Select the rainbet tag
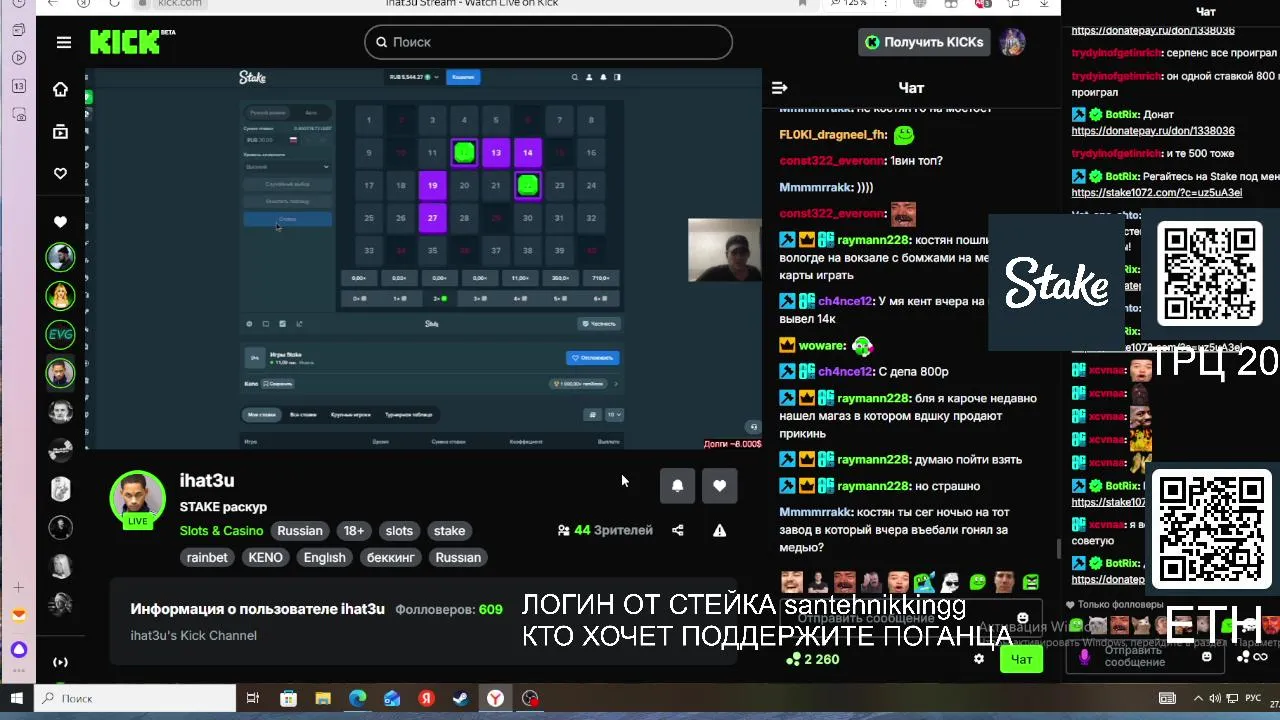The width and height of the screenshot is (1280, 720). pos(207,557)
